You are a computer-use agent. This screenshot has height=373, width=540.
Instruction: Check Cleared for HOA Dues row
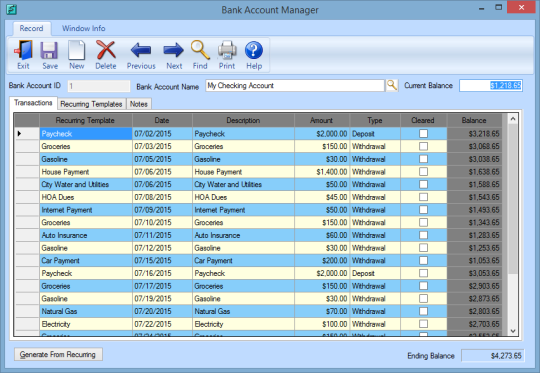click(423, 197)
